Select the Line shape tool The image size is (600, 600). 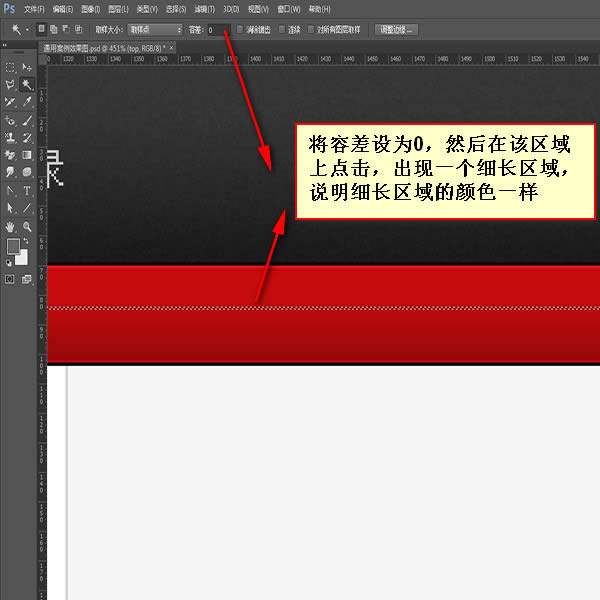[27, 208]
